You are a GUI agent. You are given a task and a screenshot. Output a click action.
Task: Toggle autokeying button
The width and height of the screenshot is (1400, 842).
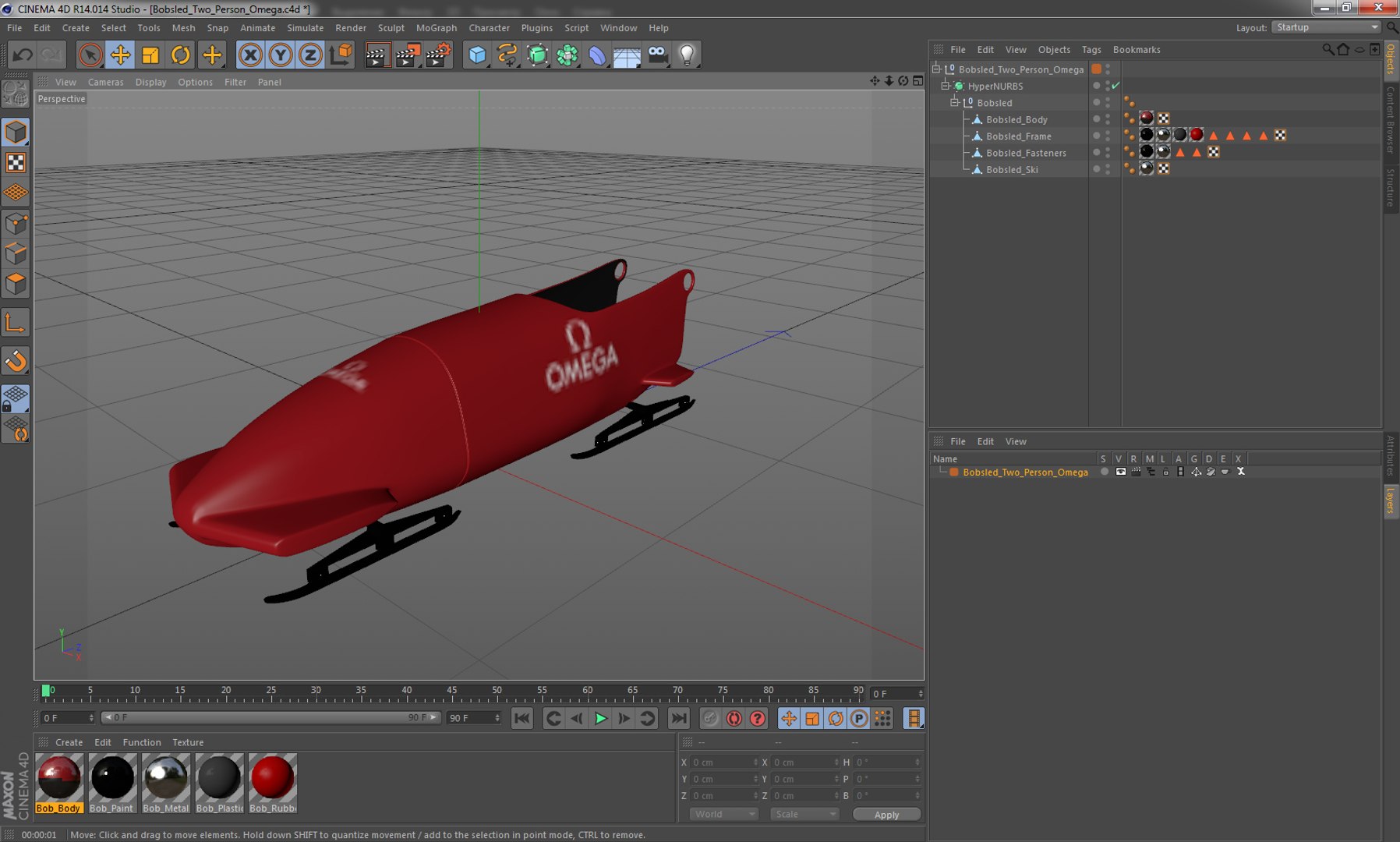pyautogui.click(x=734, y=719)
